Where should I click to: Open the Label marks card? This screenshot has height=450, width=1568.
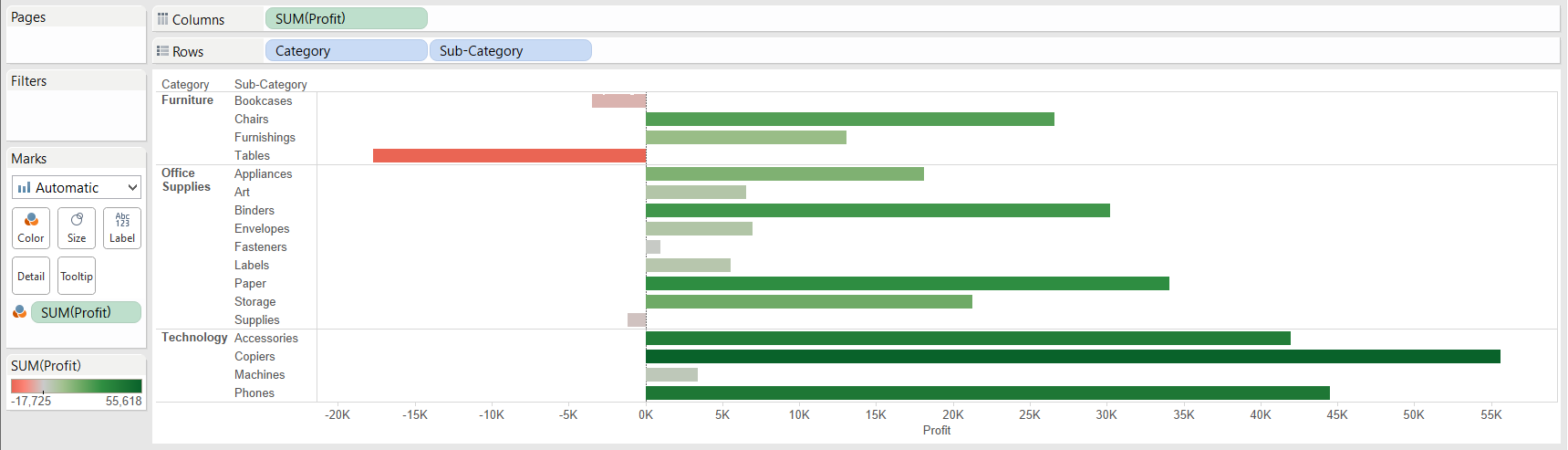click(x=122, y=227)
